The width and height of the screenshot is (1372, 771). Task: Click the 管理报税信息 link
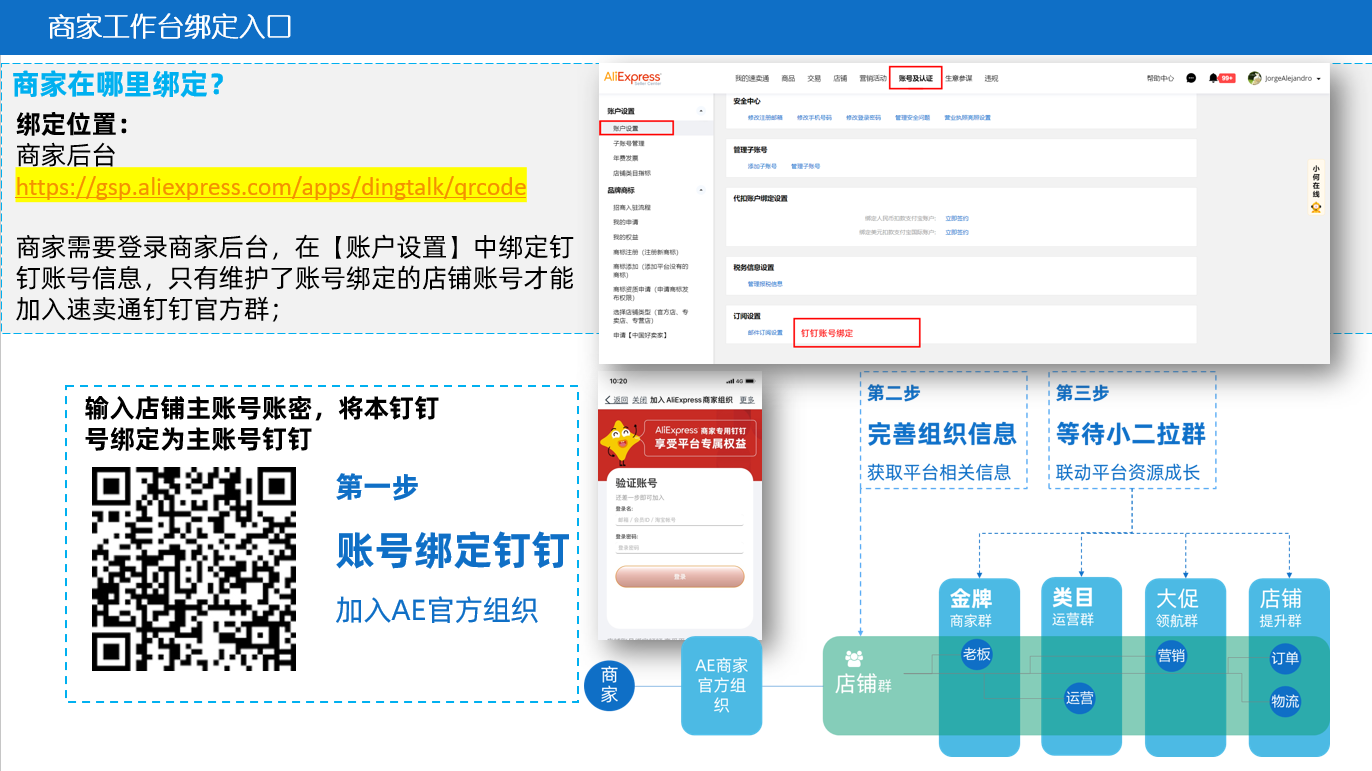(765, 284)
